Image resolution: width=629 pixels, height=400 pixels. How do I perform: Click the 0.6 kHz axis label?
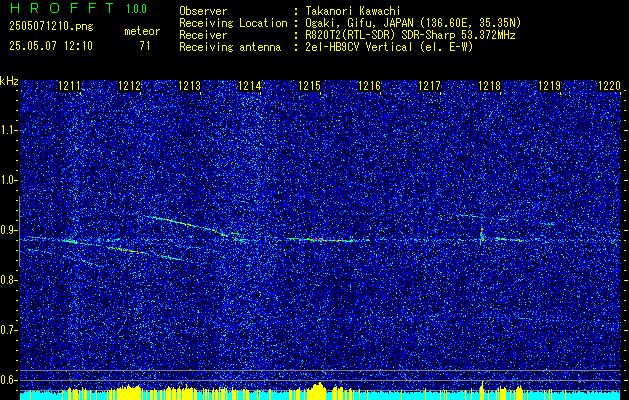(x=7, y=380)
